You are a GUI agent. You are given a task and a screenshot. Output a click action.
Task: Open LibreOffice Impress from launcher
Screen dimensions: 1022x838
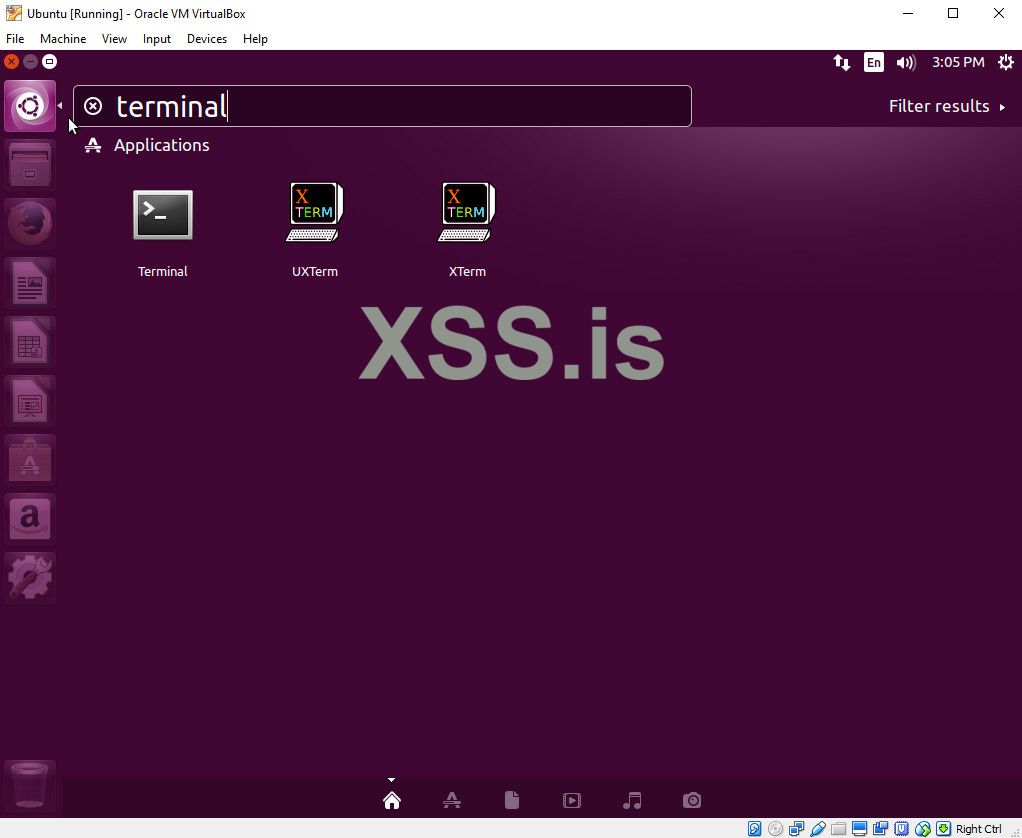(x=30, y=400)
